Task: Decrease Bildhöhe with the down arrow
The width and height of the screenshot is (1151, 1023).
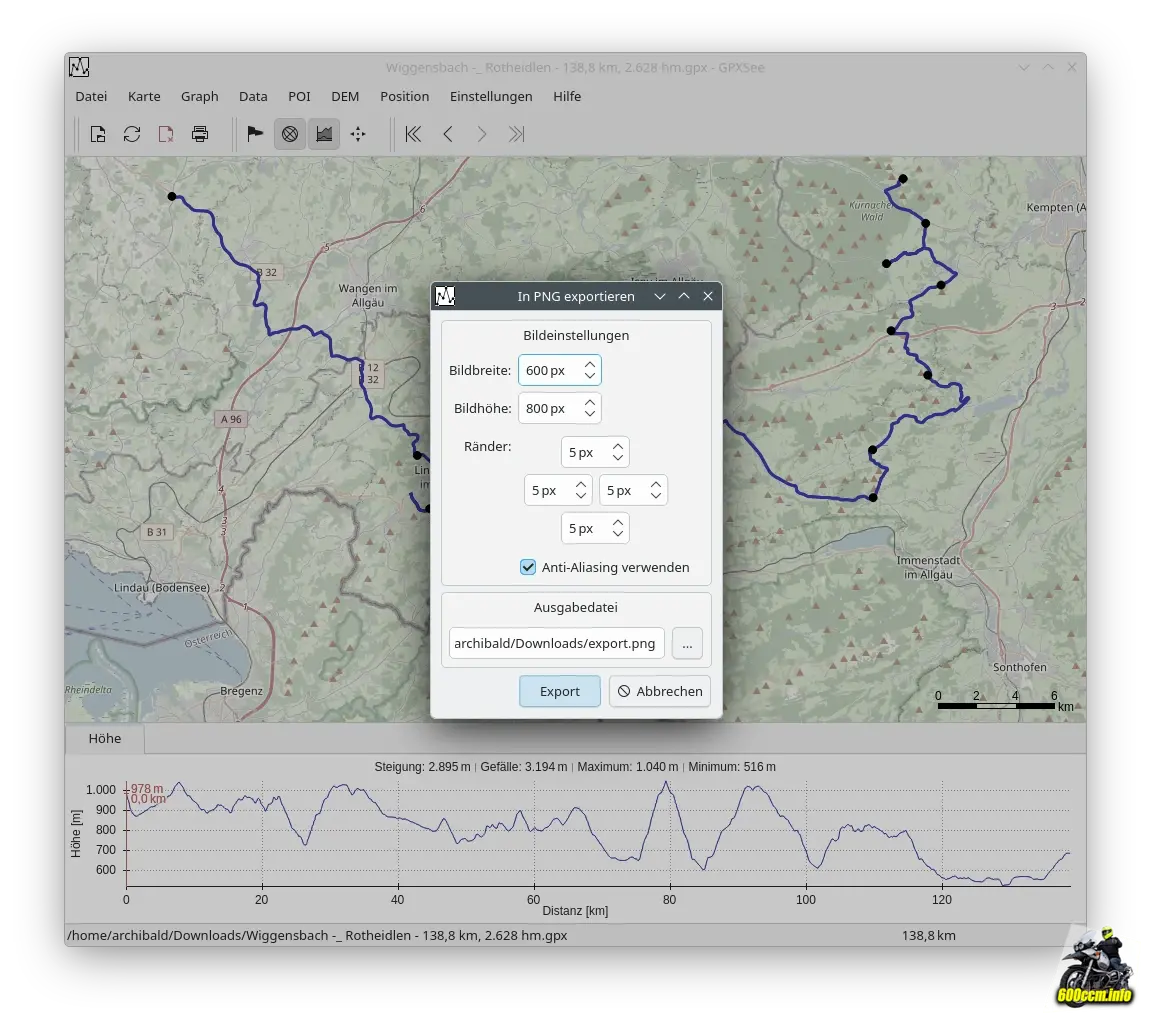Action: (590, 414)
